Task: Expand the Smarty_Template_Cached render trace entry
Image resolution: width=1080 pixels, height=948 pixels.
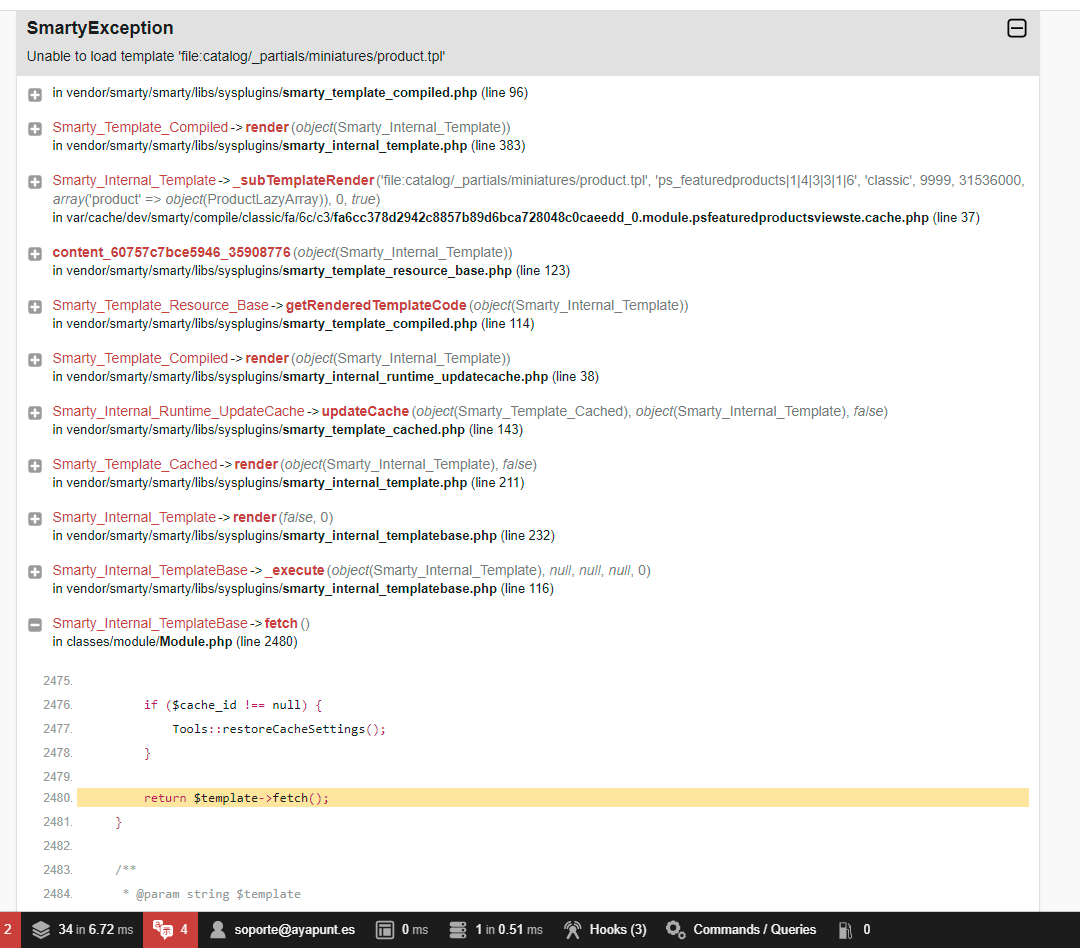Action: click(x=35, y=466)
